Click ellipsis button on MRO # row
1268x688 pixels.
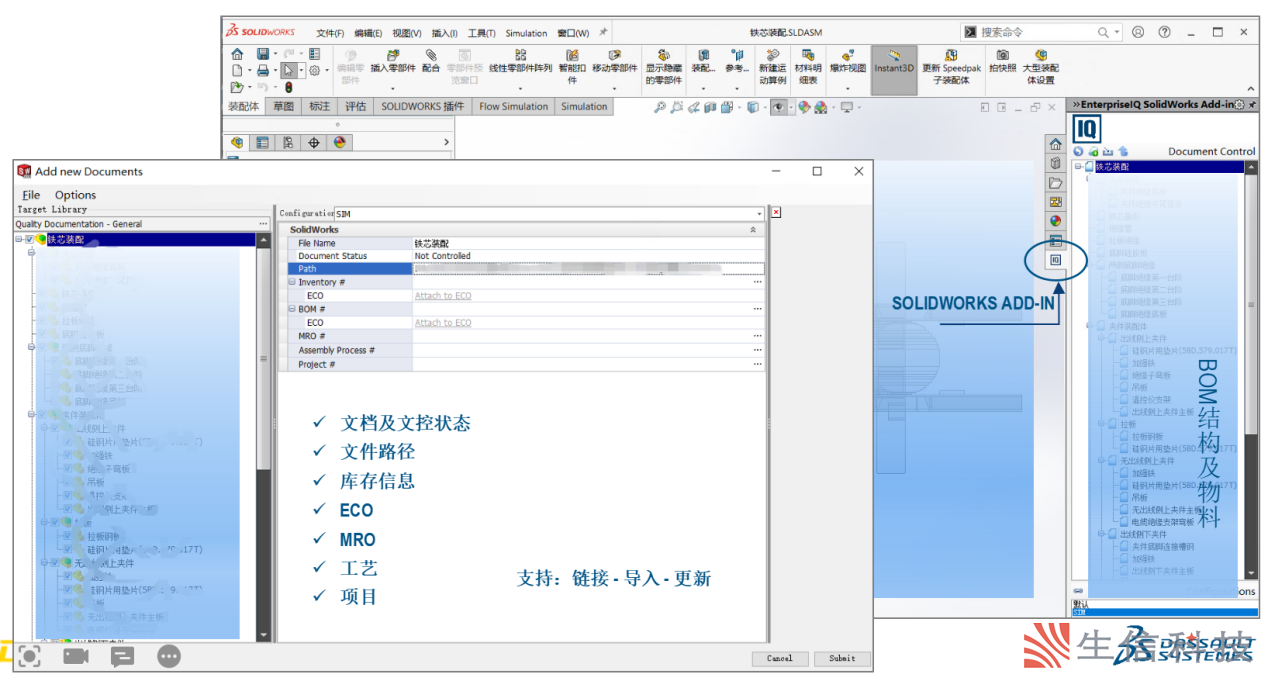point(758,337)
